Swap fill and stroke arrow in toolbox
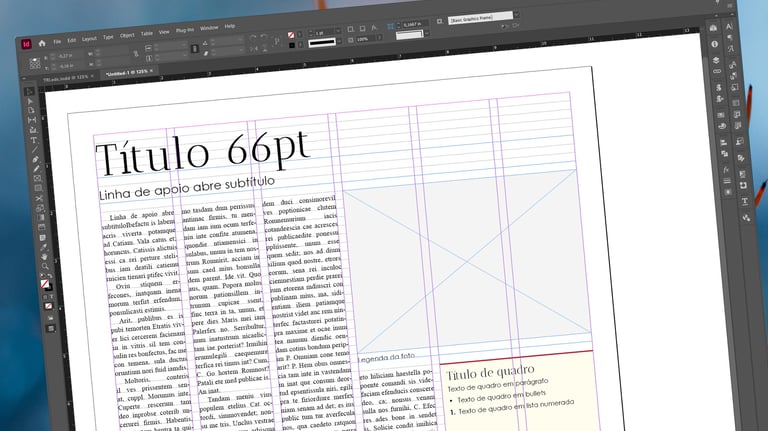 coord(50,276)
